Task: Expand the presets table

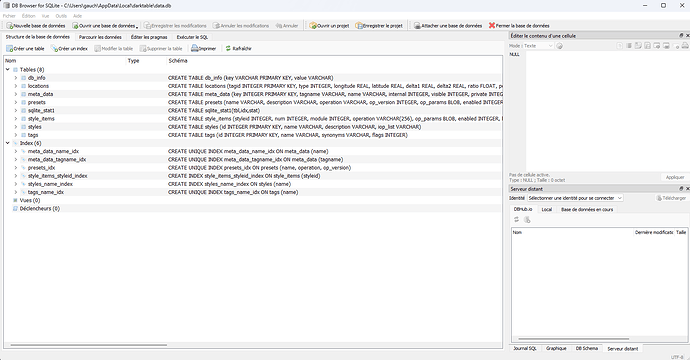Action: (16, 102)
